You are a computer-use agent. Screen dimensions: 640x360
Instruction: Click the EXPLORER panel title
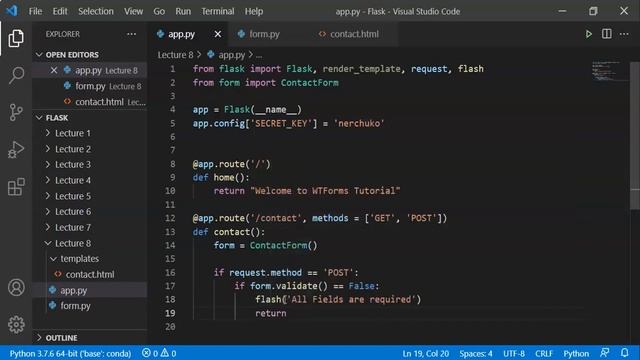[63, 34]
